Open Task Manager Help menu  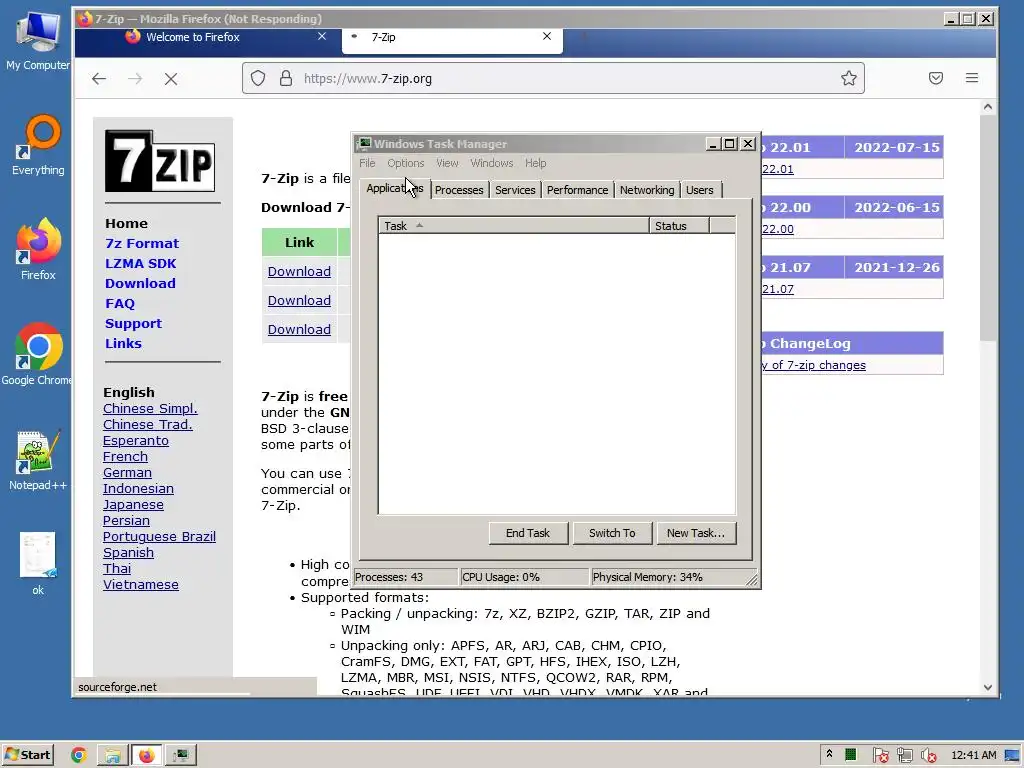tap(536, 163)
